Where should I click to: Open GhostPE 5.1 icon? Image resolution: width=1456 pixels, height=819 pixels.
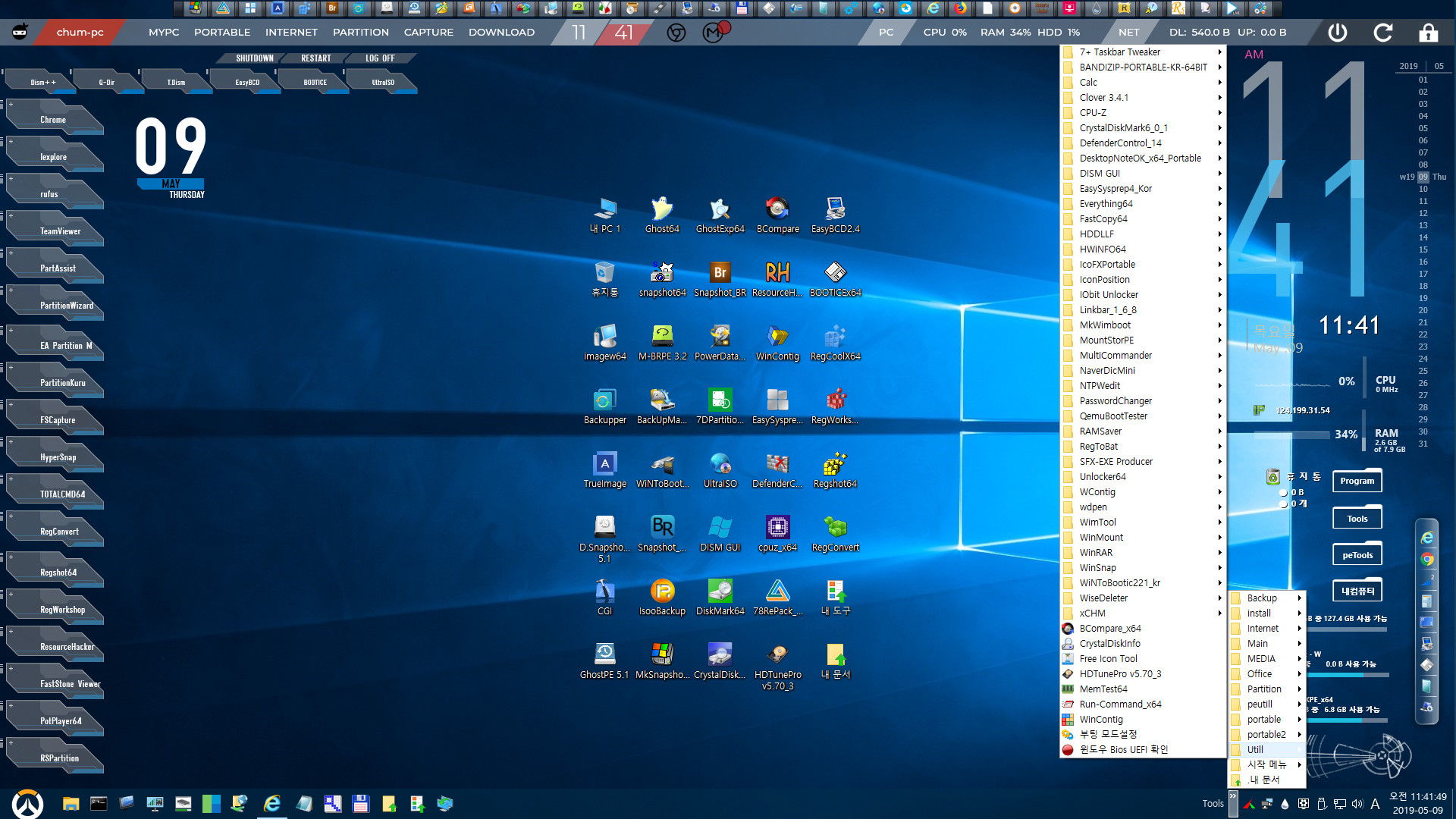point(603,655)
